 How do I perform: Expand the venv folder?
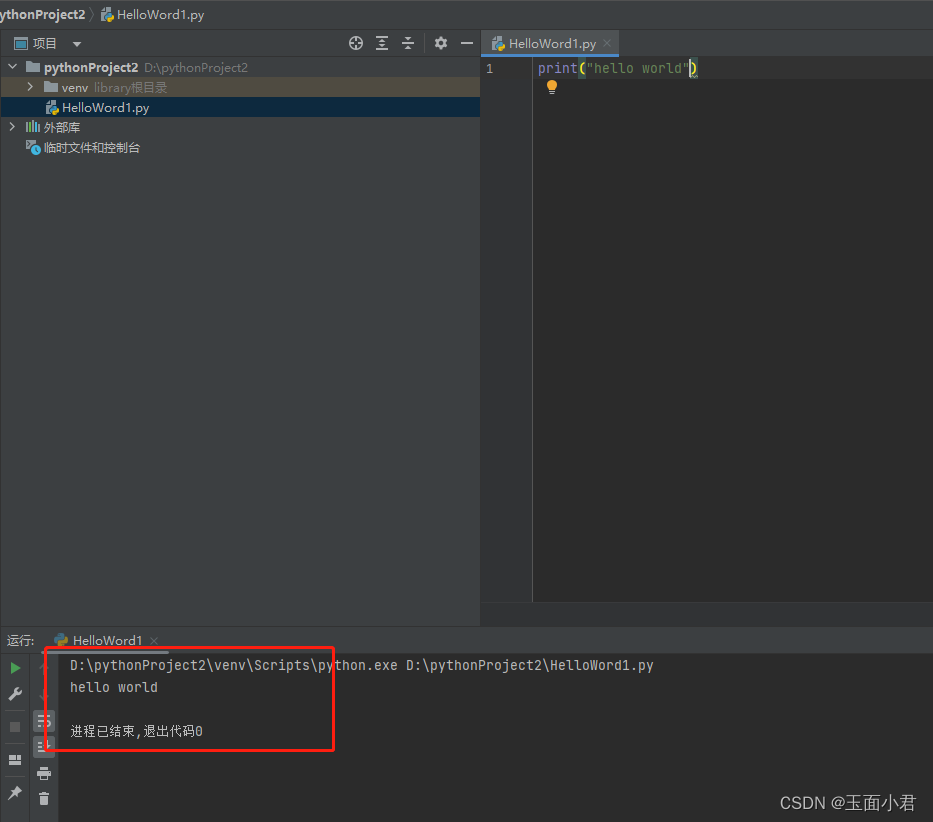(30, 87)
